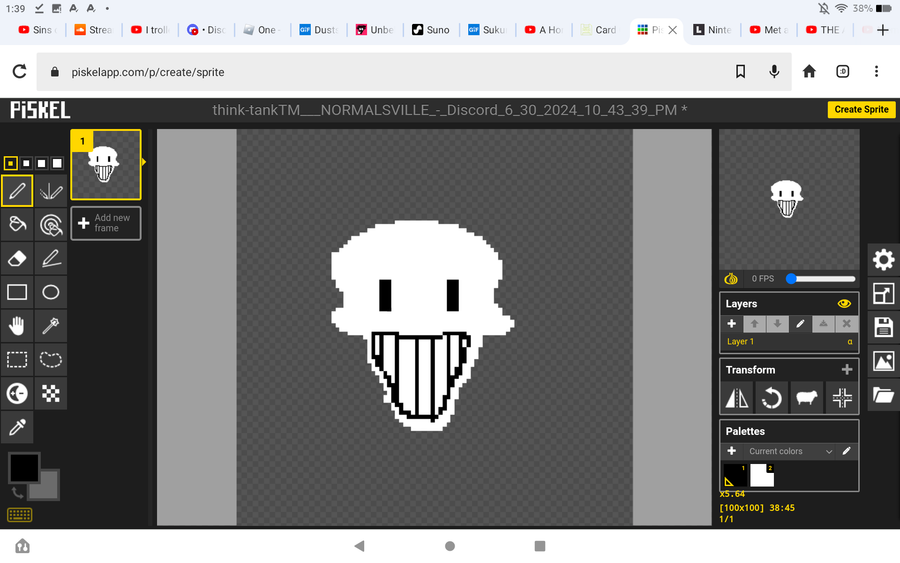Switch to the Unbe tab
The width and height of the screenshot is (900, 563).
pos(375,30)
